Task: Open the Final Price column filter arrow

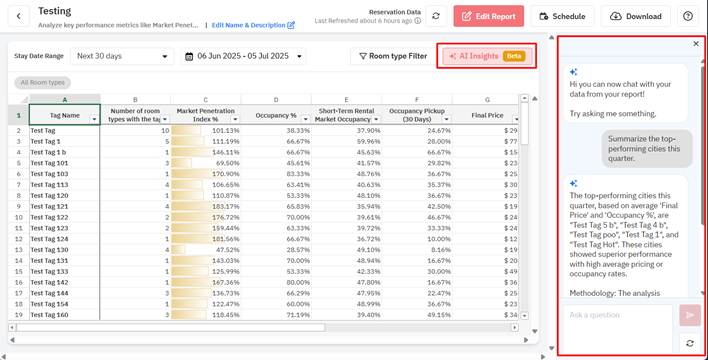Action: (x=516, y=119)
